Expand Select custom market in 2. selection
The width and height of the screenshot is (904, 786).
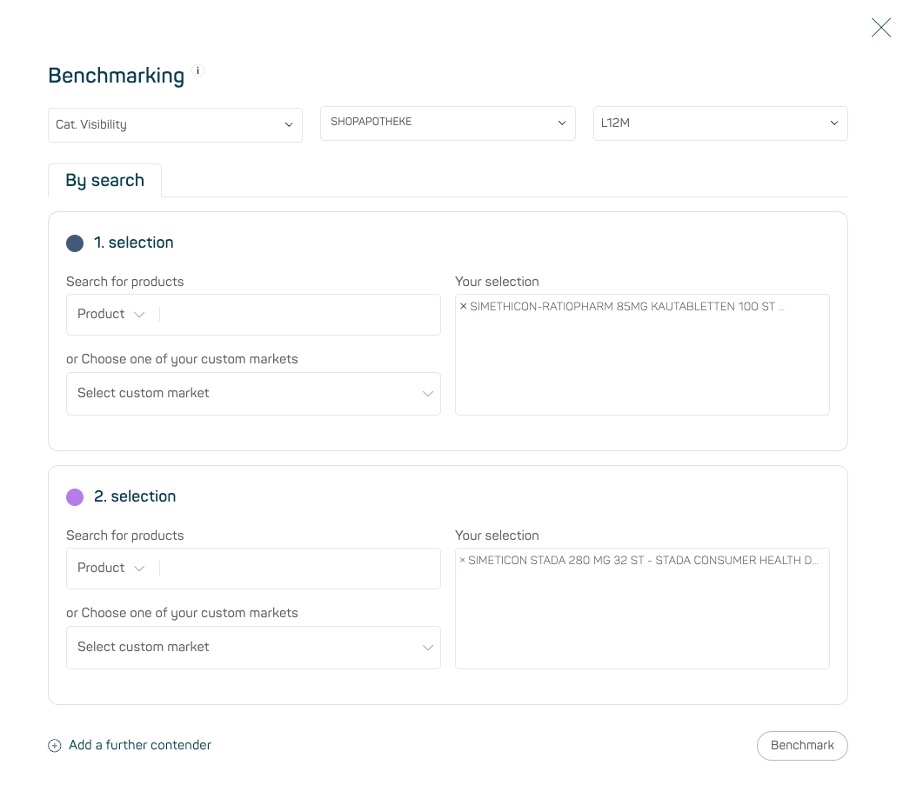click(253, 647)
